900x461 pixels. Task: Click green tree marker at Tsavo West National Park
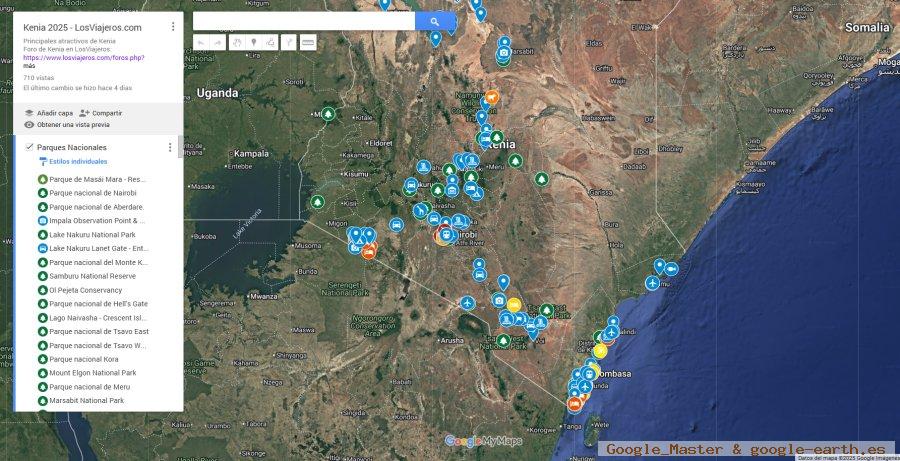pos(503,340)
